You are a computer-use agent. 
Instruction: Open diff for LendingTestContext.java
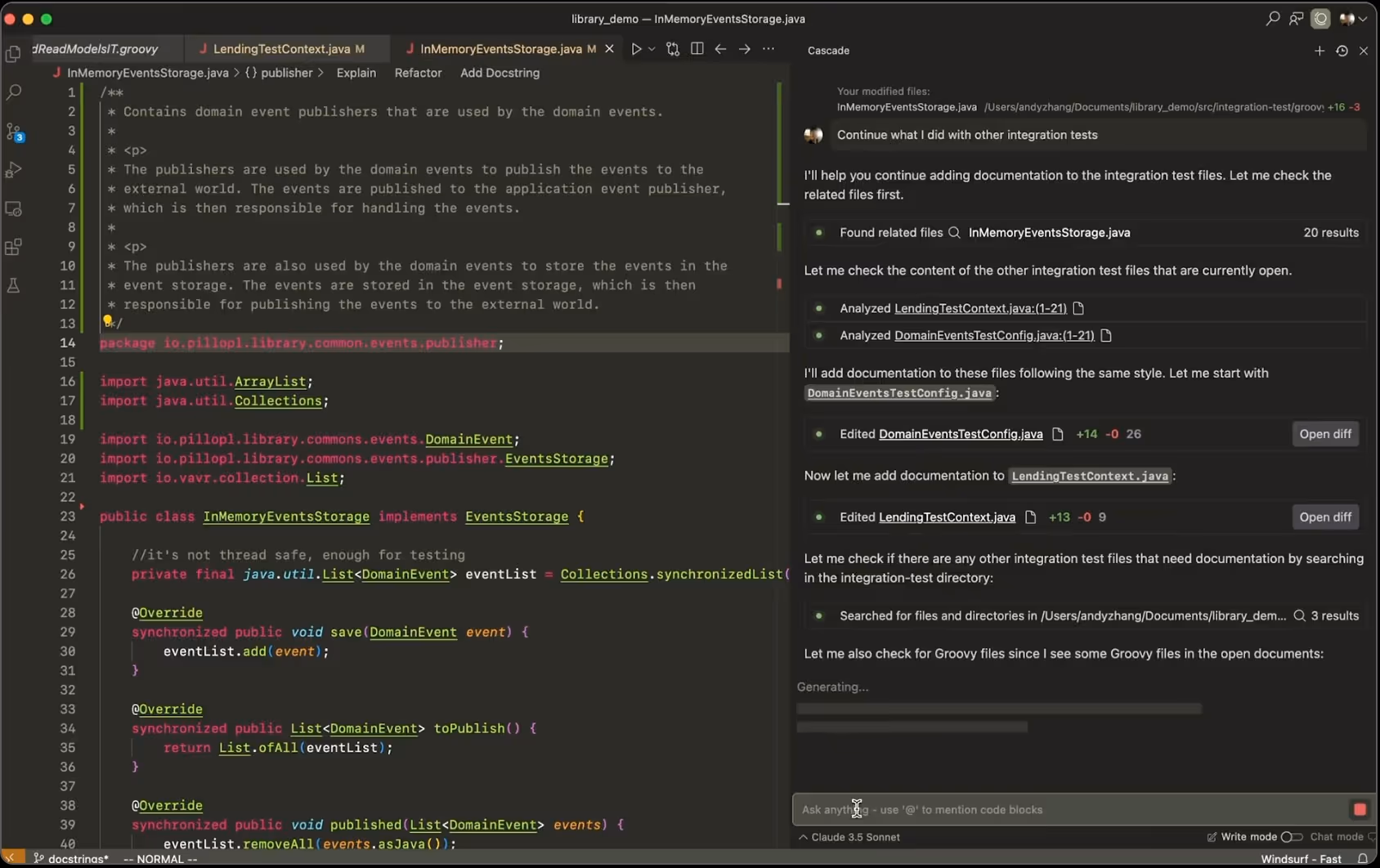click(x=1325, y=517)
